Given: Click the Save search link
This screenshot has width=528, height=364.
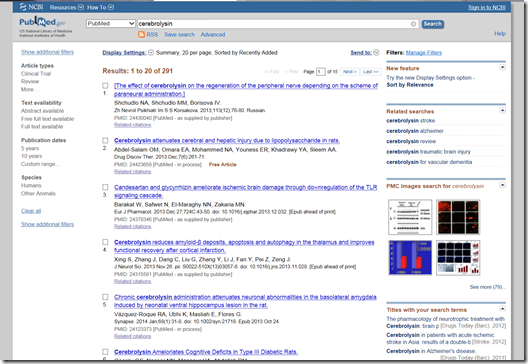Looking at the screenshot, I should pos(179,34).
